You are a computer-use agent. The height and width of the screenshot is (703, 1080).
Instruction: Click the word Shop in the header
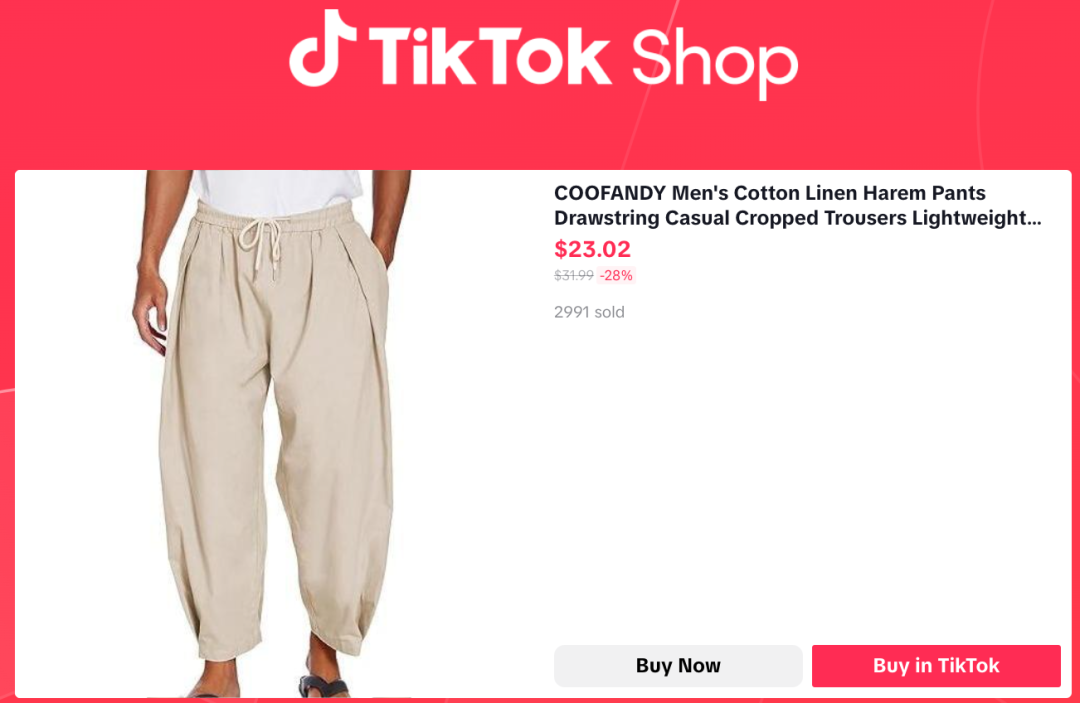pos(714,64)
